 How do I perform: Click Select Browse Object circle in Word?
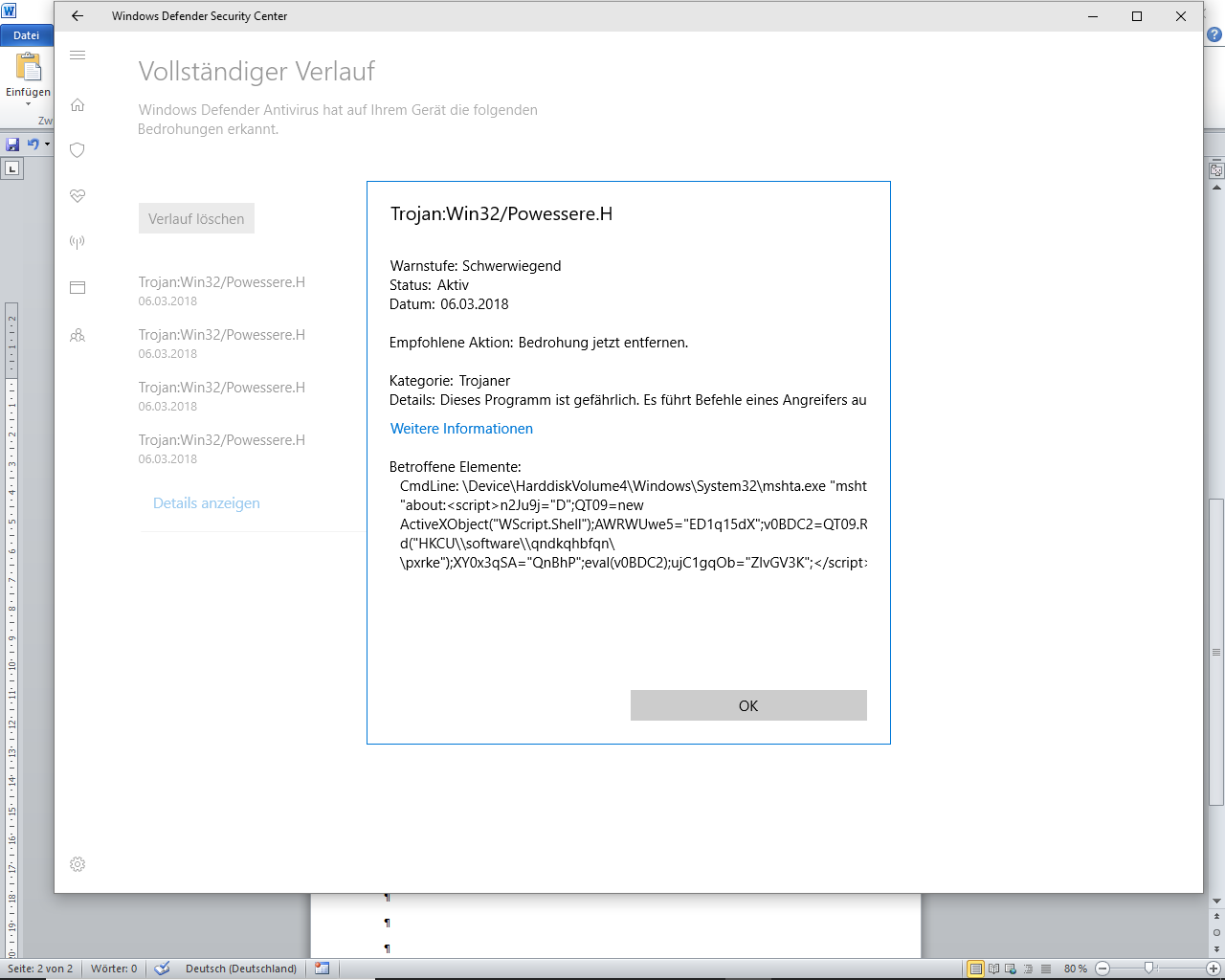tap(1216, 932)
